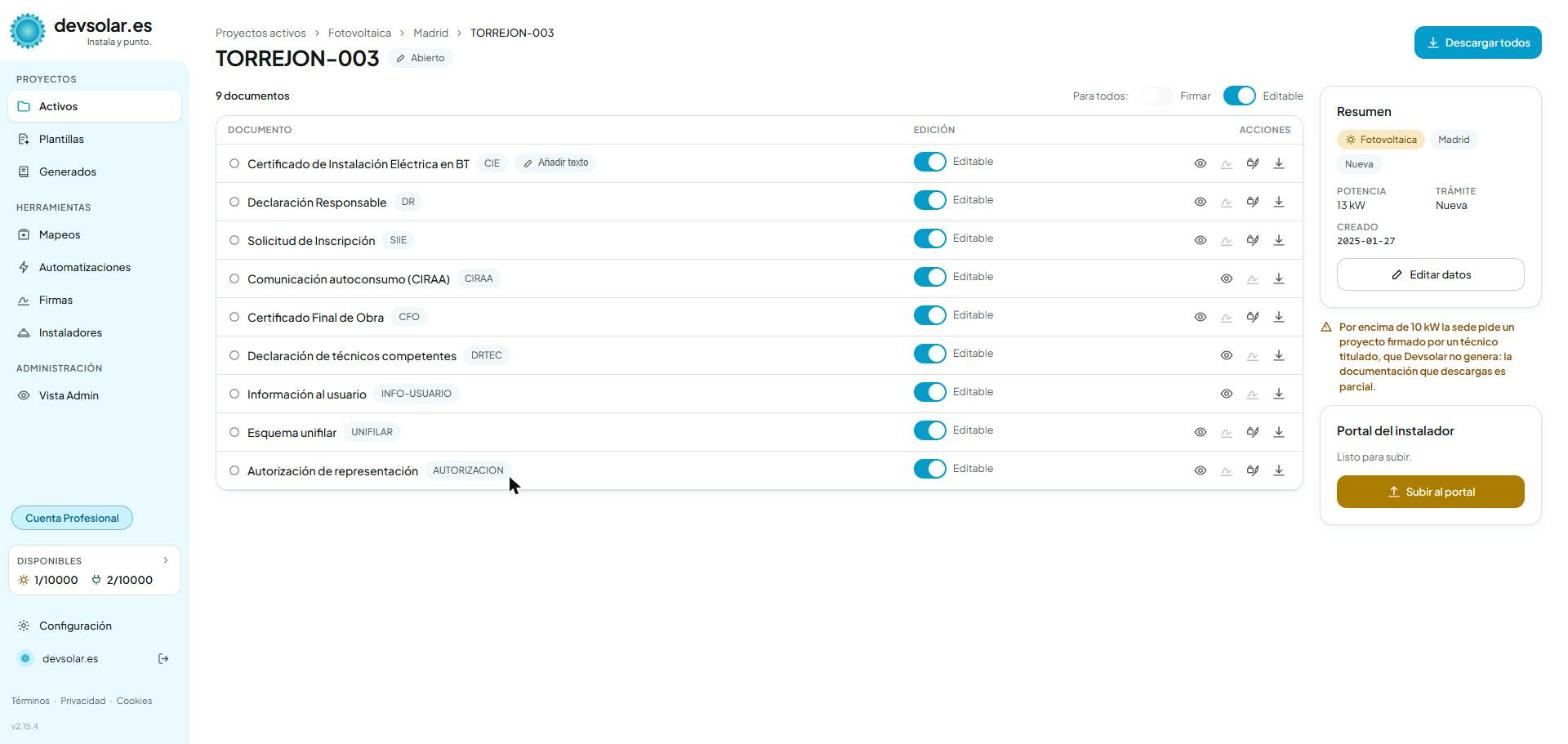
Task: Download the Certificado de Instalación Eléctrica document
Action: pyautogui.click(x=1278, y=163)
